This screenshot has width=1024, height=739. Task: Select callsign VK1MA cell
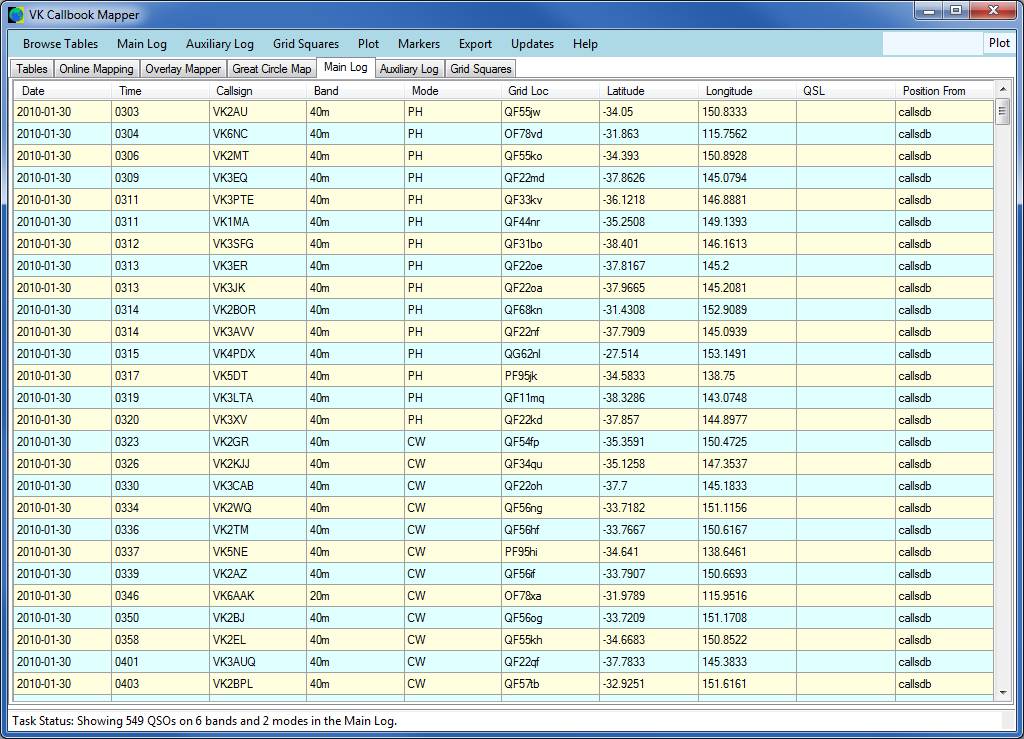[x=258, y=222]
